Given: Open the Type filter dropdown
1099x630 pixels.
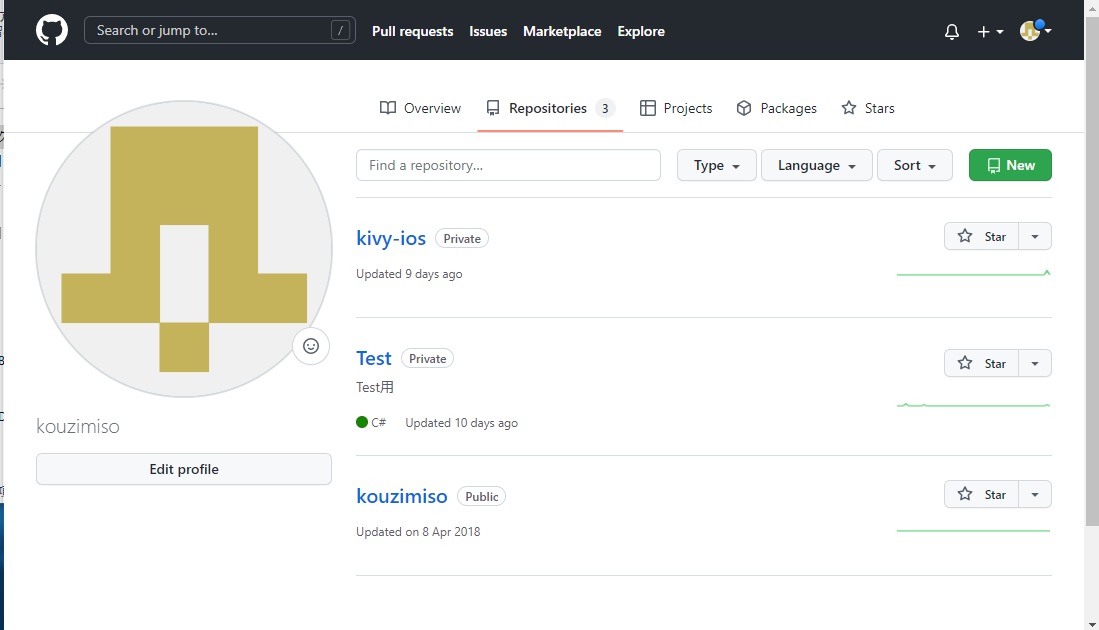Looking at the screenshot, I should (716, 165).
